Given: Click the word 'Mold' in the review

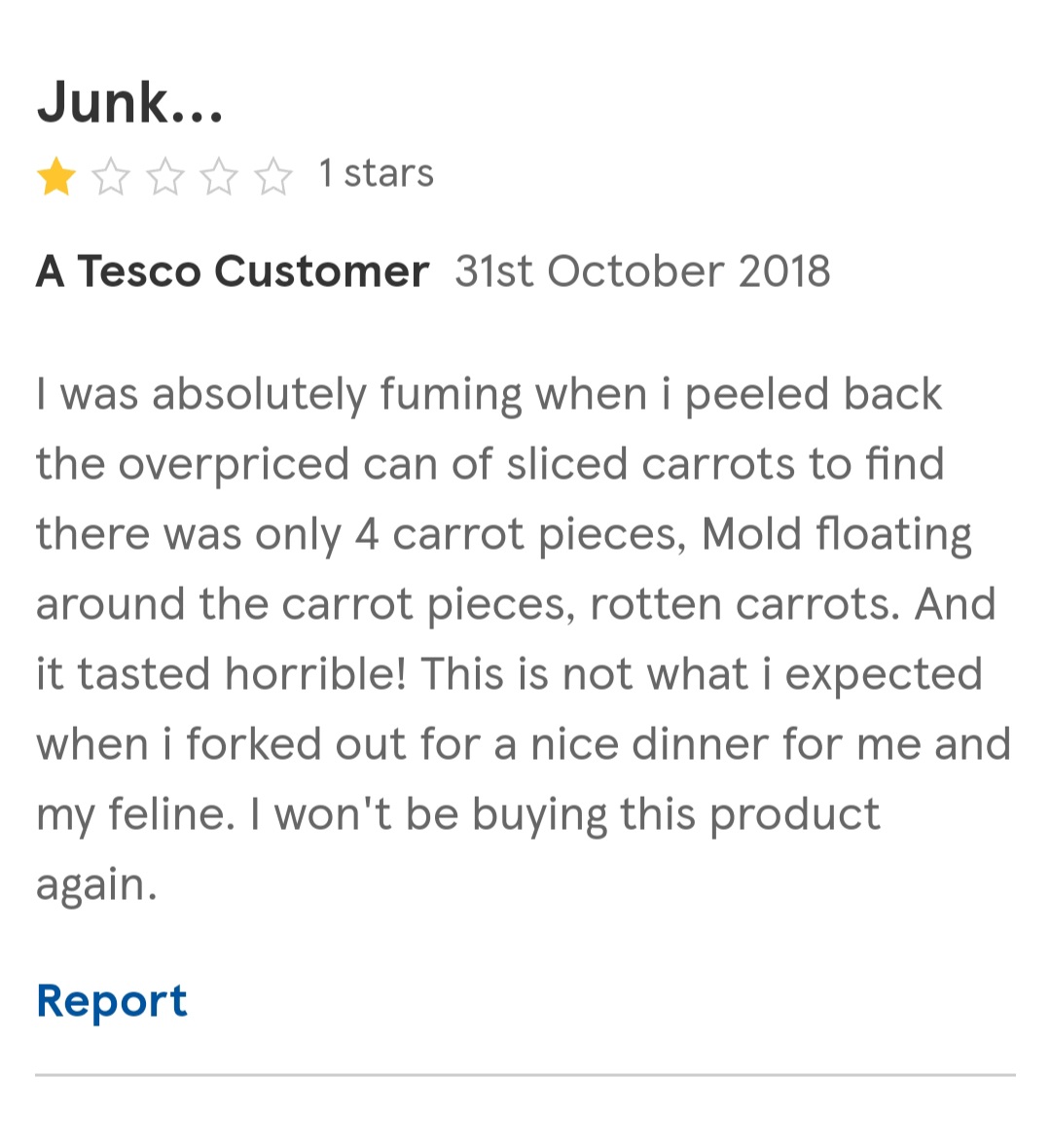Looking at the screenshot, I should (751, 533).
